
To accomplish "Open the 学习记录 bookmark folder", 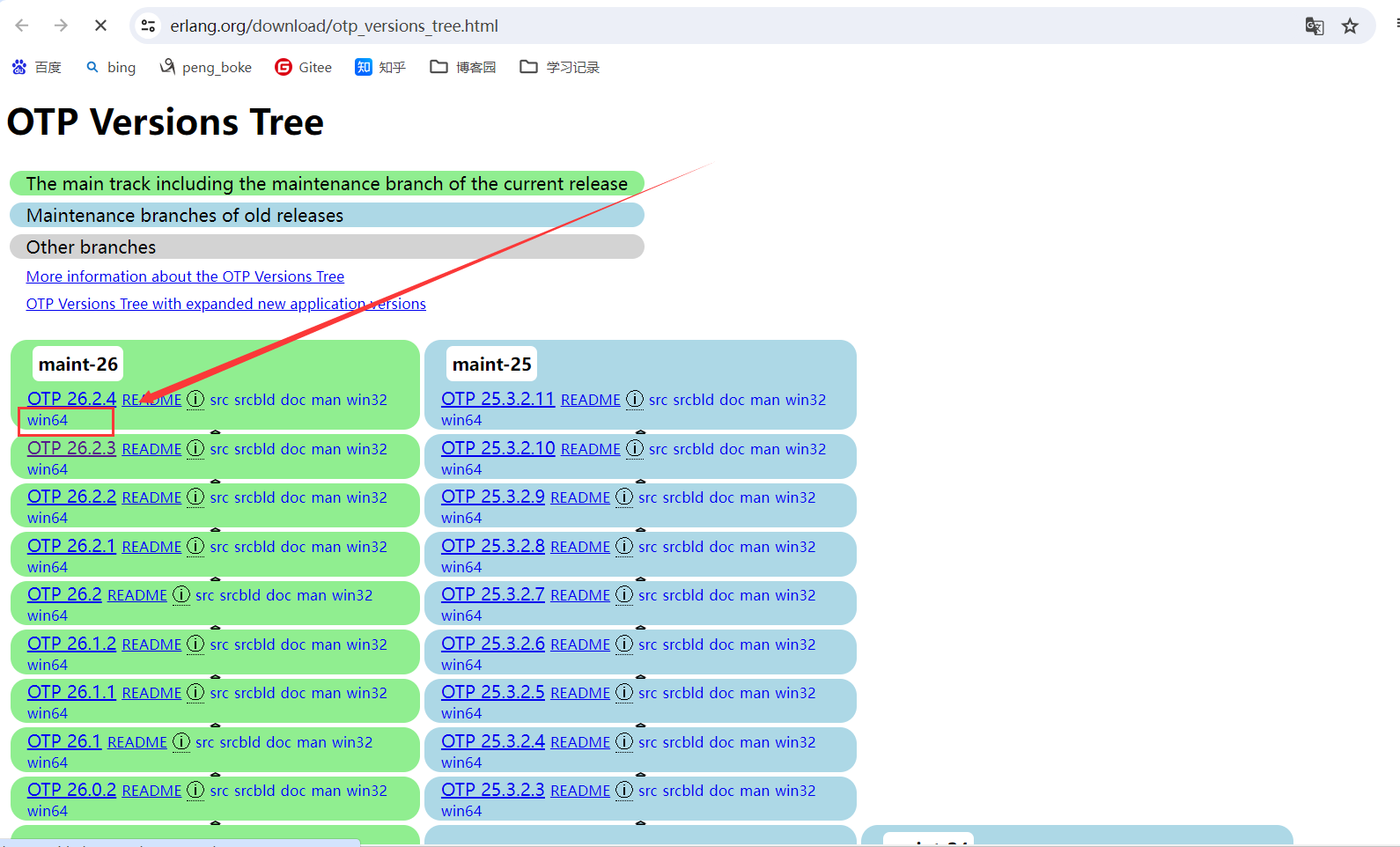I will [x=560, y=67].
